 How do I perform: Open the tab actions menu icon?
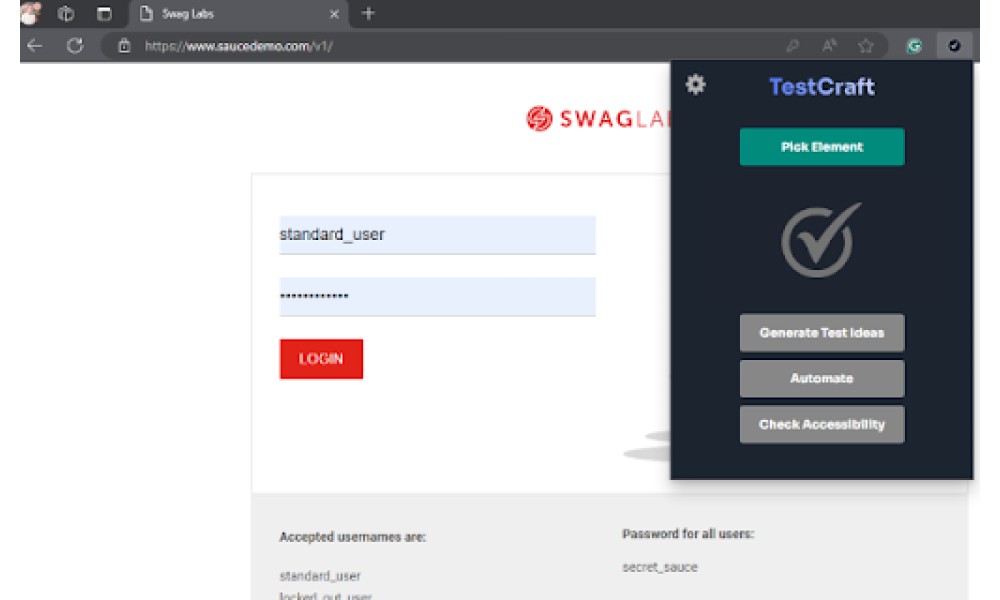pos(104,13)
